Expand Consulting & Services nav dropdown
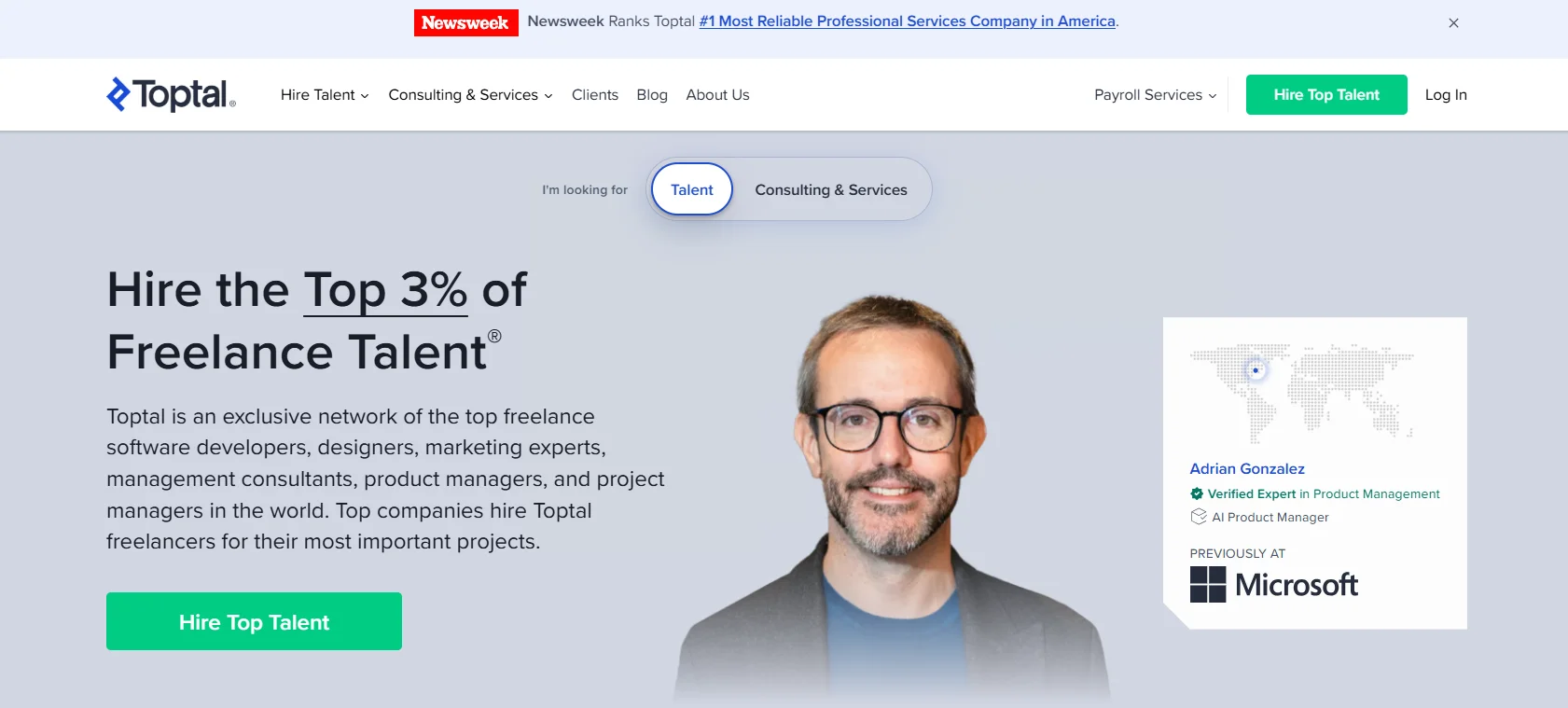The height and width of the screenshot is (708, 1568). point(470,95)
